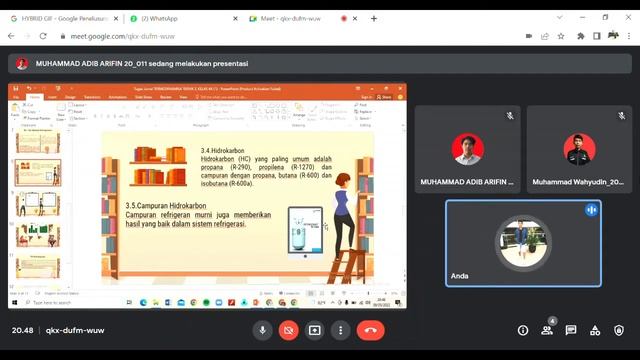The width and height of the screenshot is (640, 360).
Task: Click the Present now screen-share button
Action: 314,330
